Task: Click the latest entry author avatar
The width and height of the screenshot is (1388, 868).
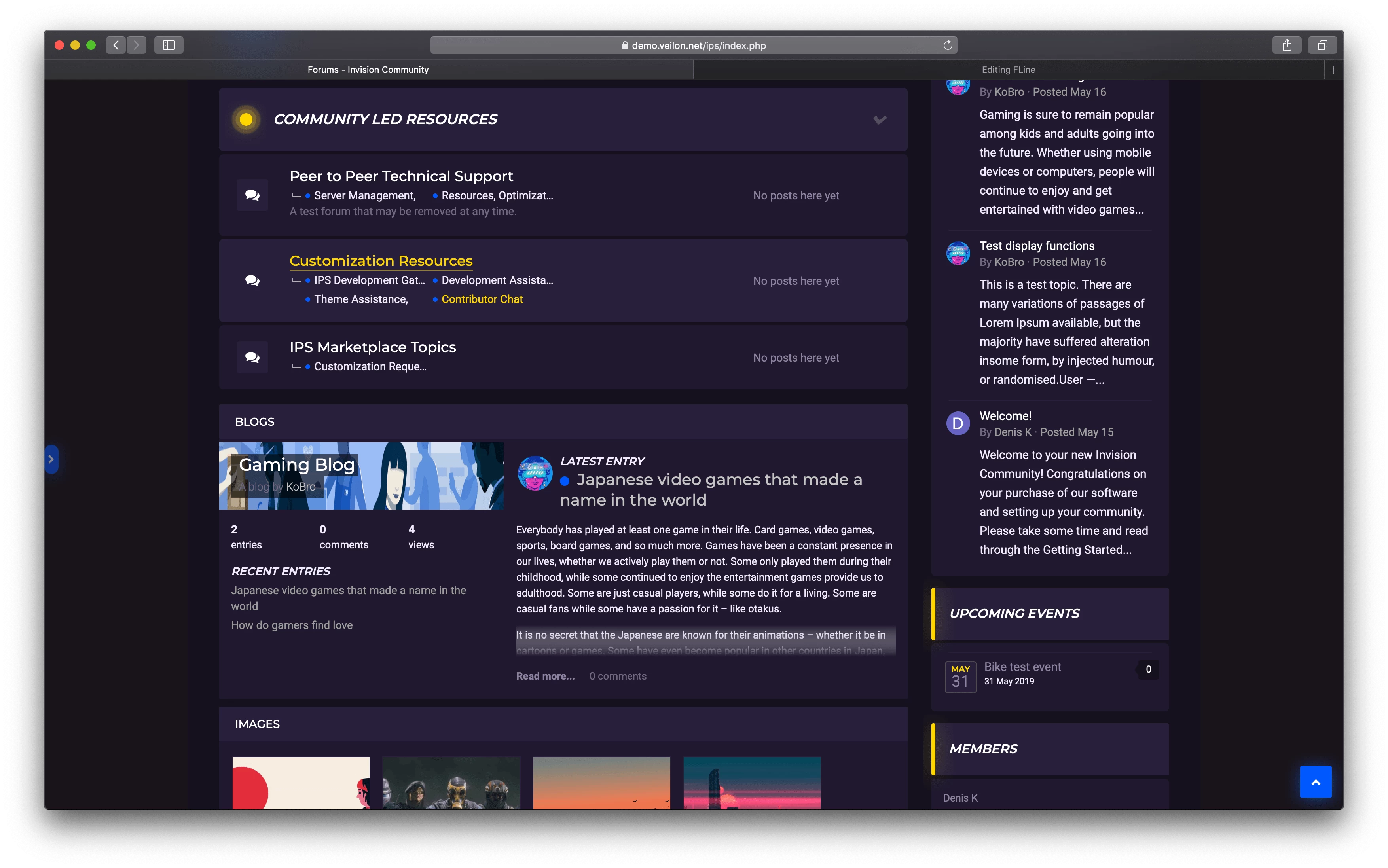Action: tap(535, 472)
